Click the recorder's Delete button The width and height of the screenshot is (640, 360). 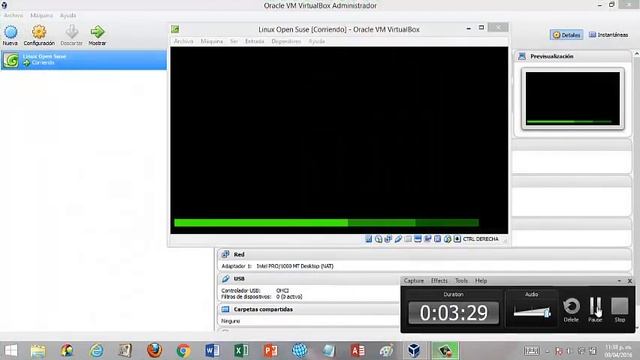(x=571, y=310)
